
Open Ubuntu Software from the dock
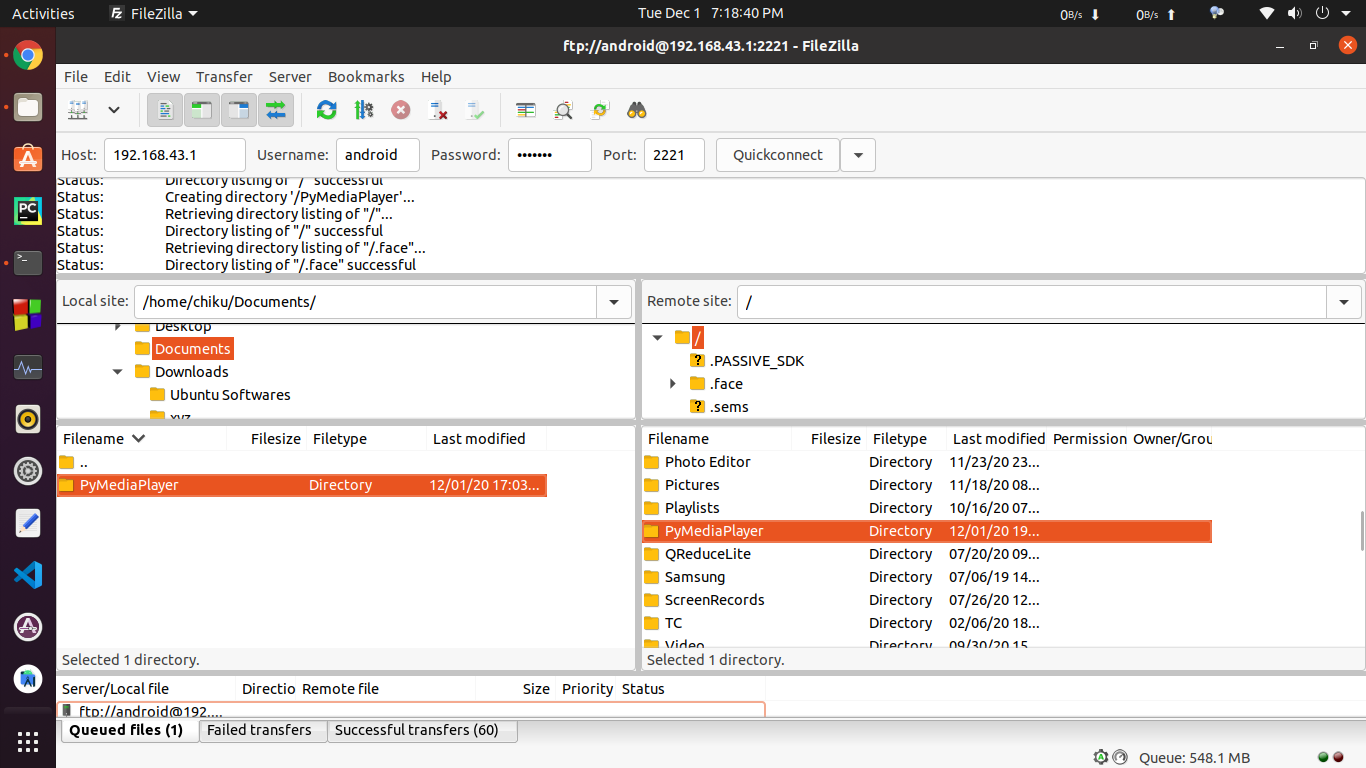pyautogui.click(x=28, y=159)
